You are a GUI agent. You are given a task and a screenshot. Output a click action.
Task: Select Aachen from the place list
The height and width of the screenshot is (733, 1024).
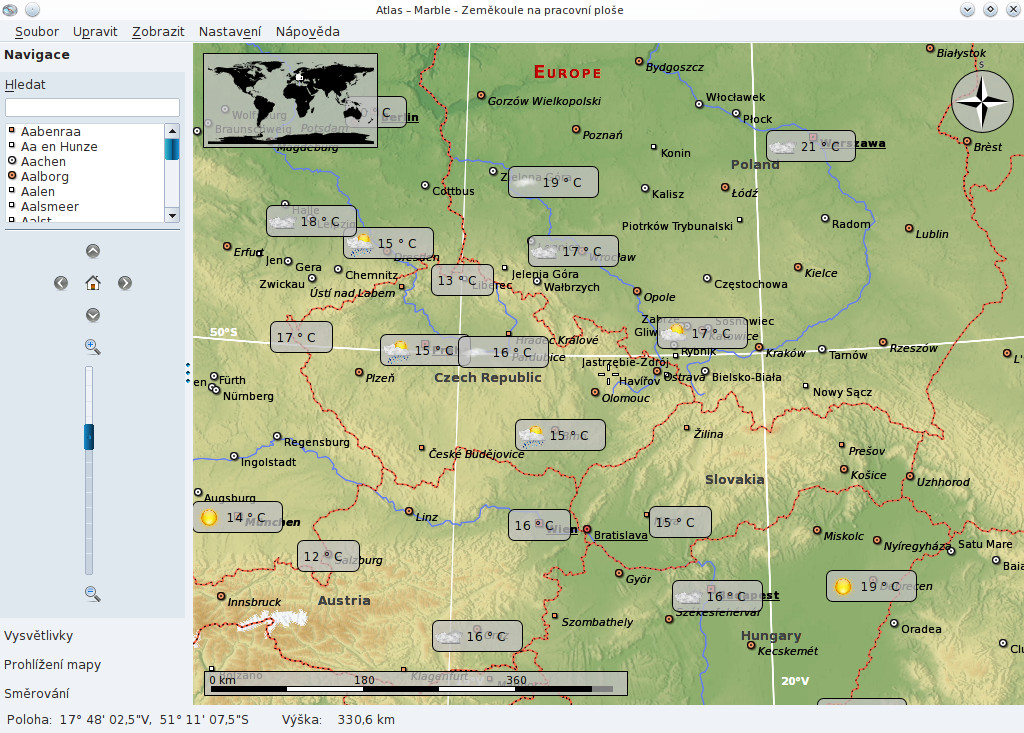43,161
